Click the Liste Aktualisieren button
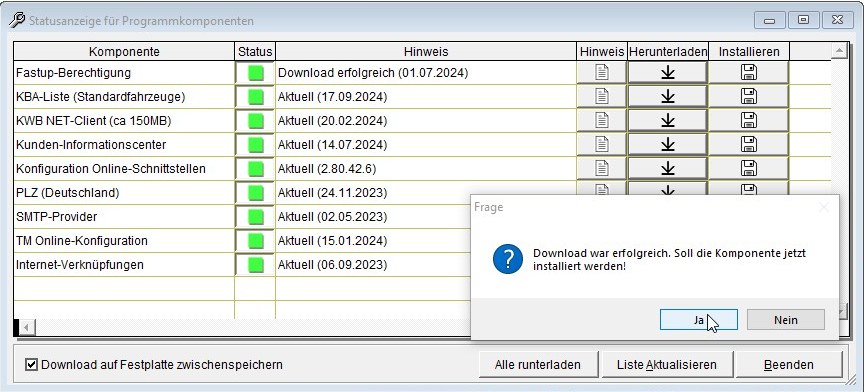This screenshot has width=864, height=392. [x=667, y=365]
